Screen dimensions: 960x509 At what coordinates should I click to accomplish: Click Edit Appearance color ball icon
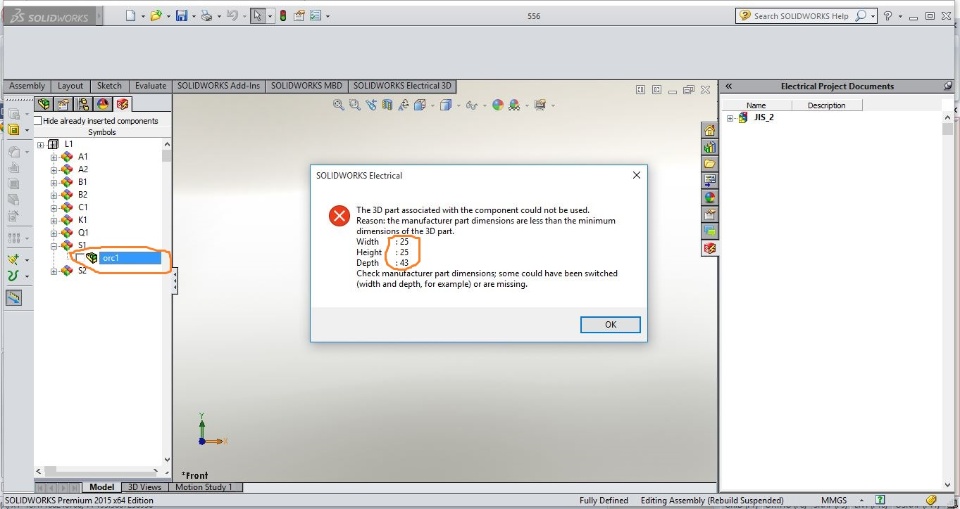point(497,105)
